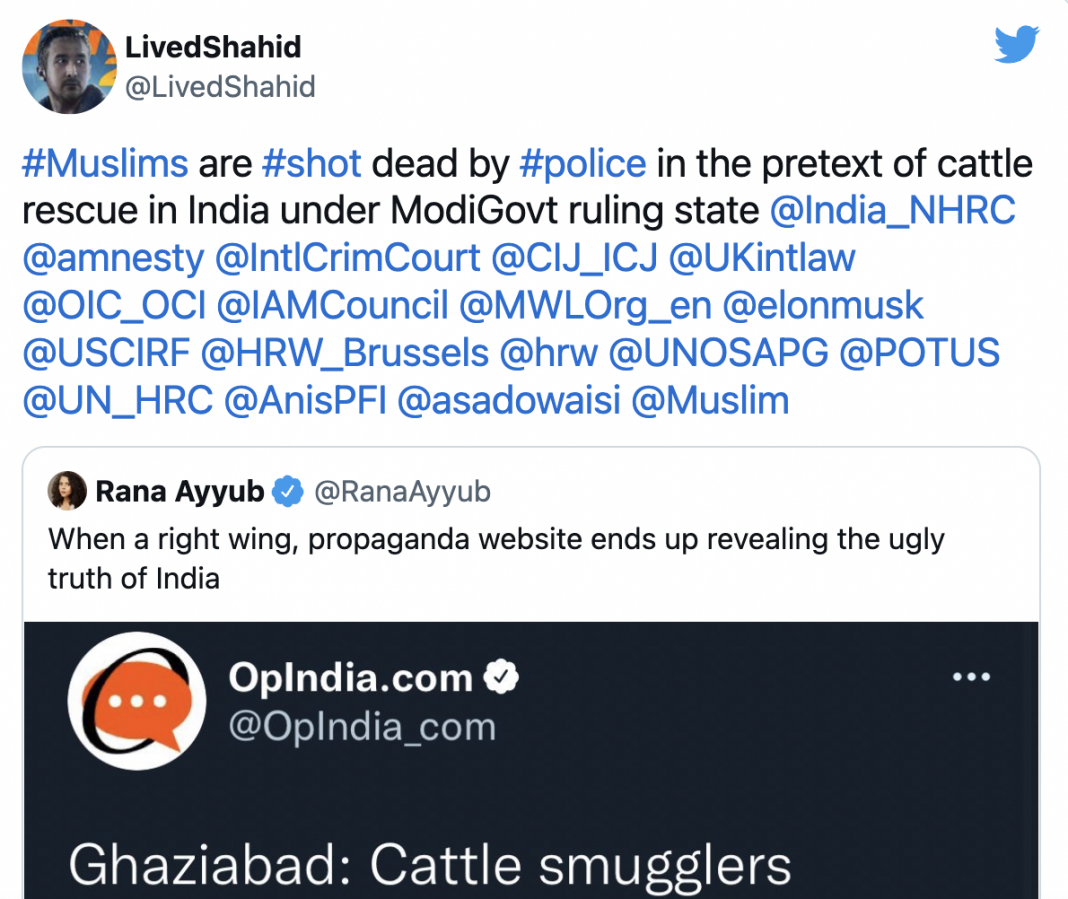The image size is (1068, 899).
Task: Visit the @India_NHRC mention
Action: tap(892, 210)
